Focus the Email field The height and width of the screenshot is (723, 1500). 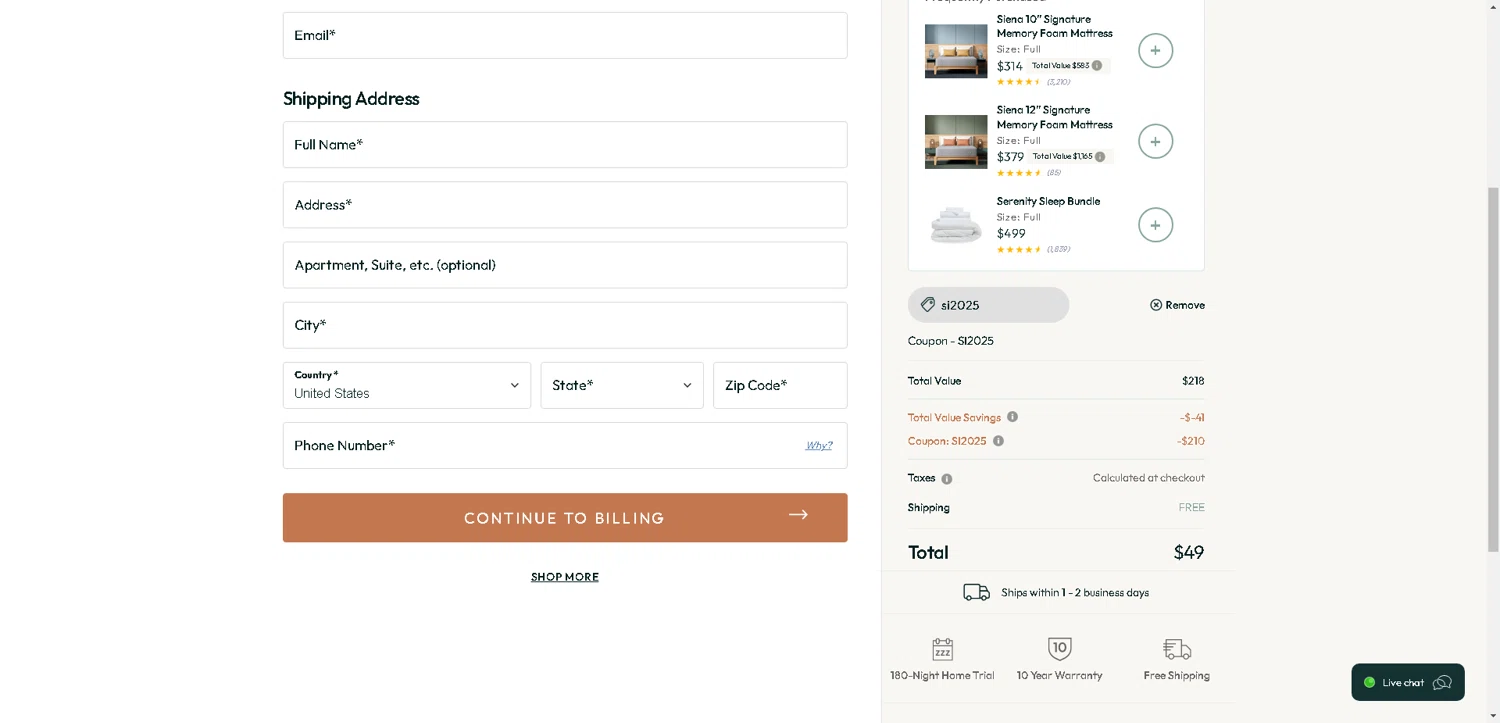[x=565, y=35]
